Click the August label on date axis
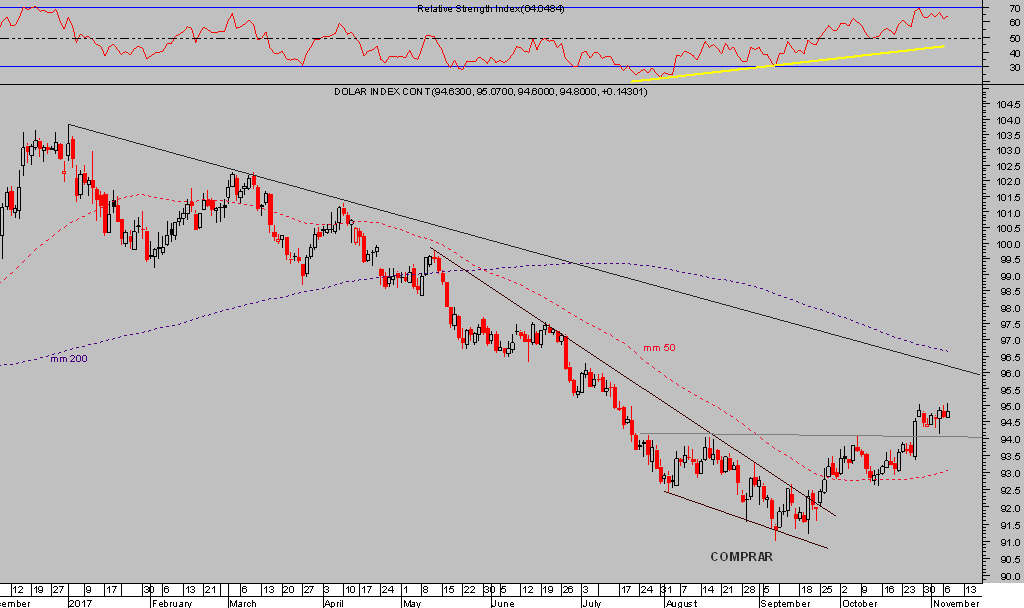Screen dimensions: 1024x608 click(680, 603)
